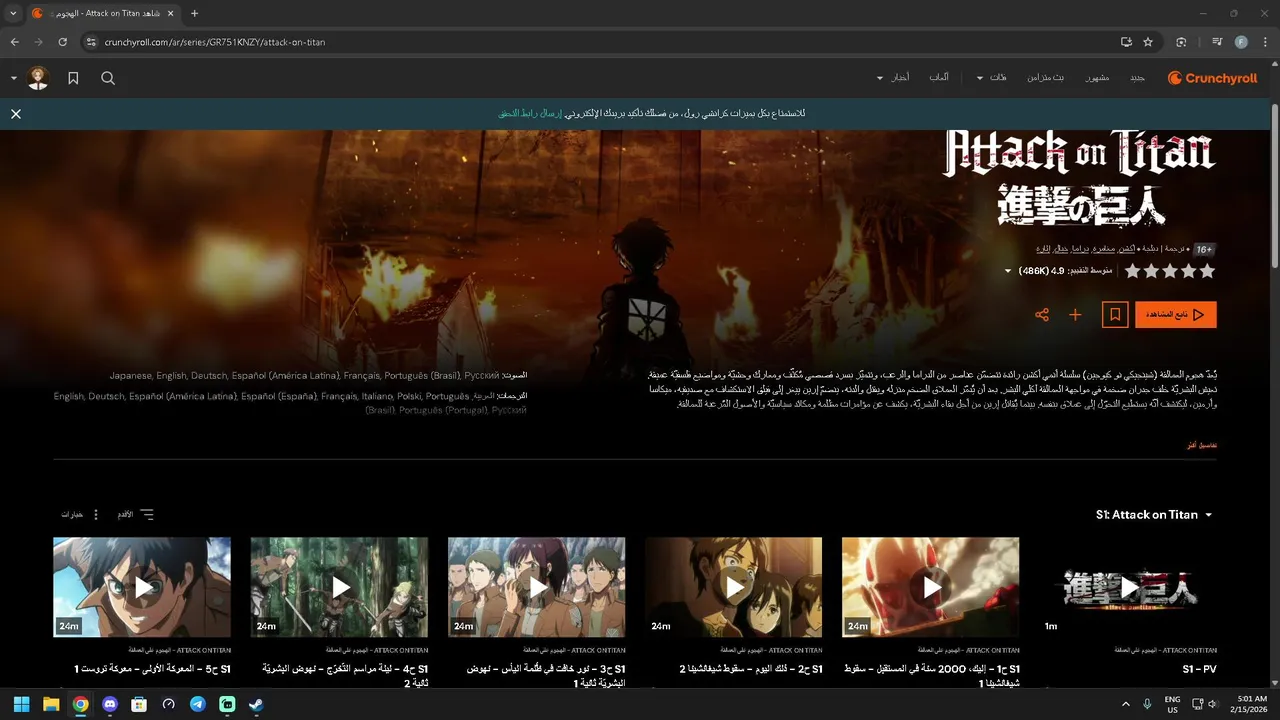This screenshot has width=1280, height=720.
Task: Open the 'ألعاب' nav item
Action: click(938, 78)
